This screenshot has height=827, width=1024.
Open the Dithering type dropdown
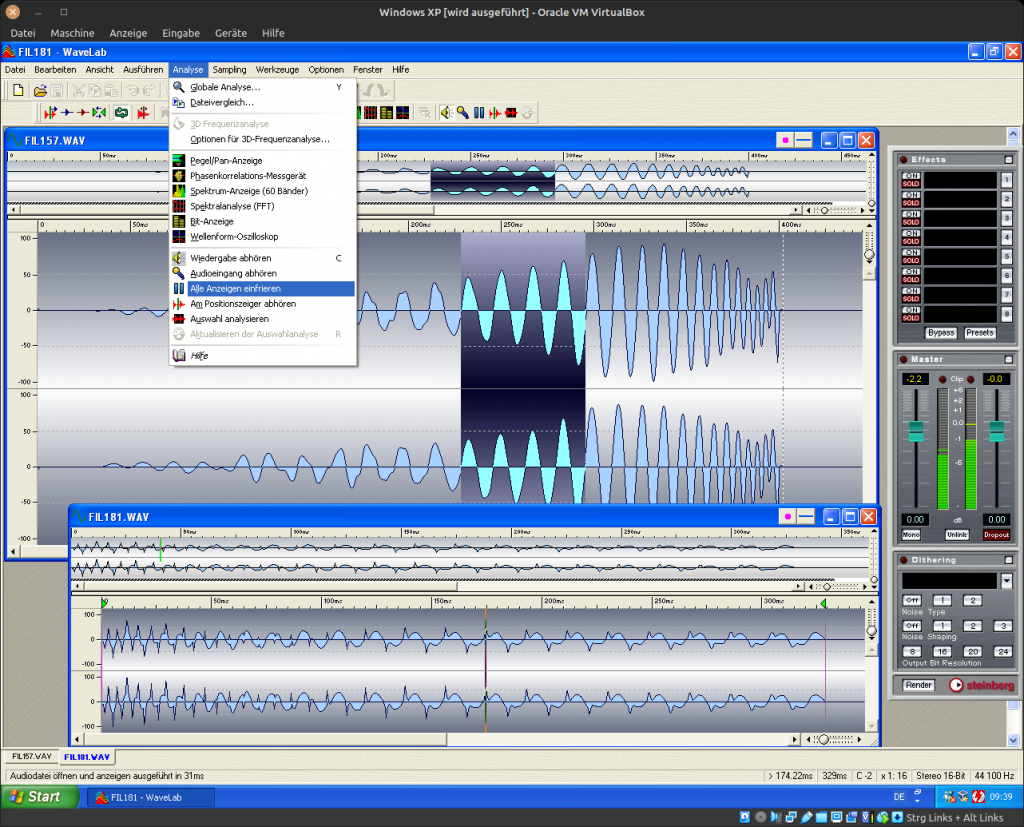[1006, 581]
